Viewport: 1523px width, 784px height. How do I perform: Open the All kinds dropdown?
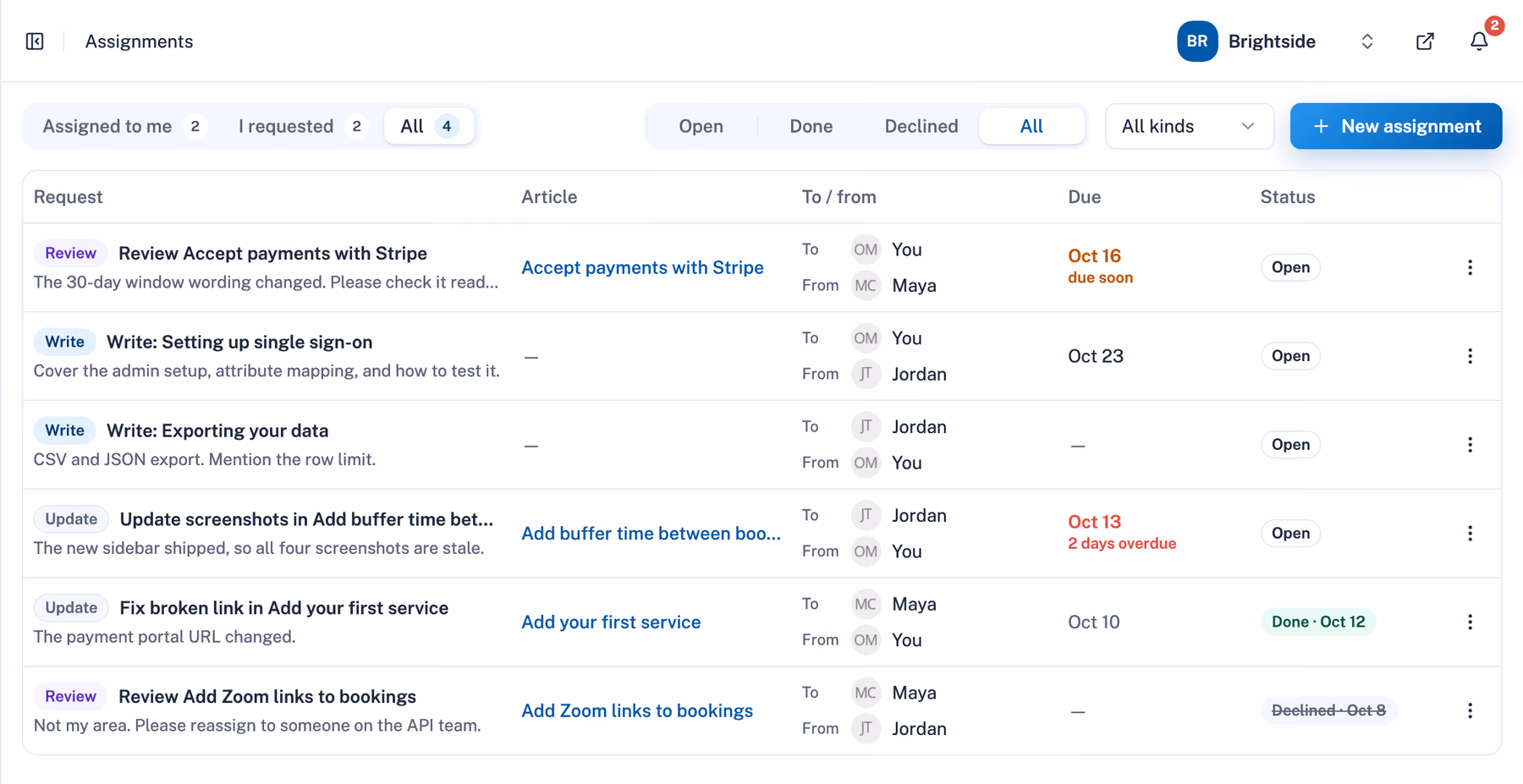(1189, 126)
